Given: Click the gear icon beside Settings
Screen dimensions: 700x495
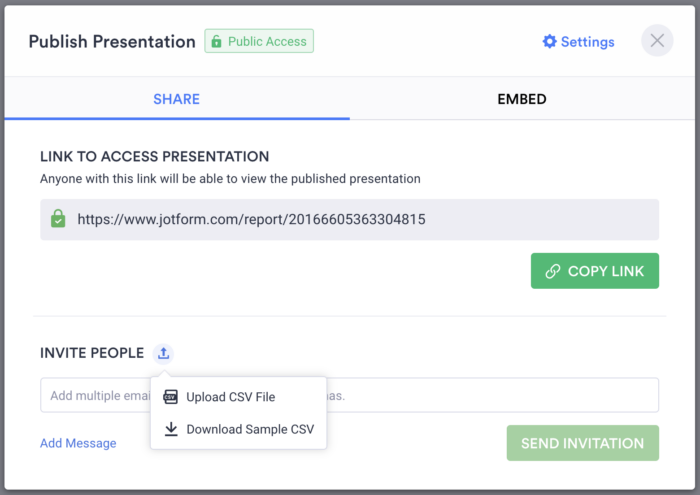Looking at the screenshot, I should [549, 42].
